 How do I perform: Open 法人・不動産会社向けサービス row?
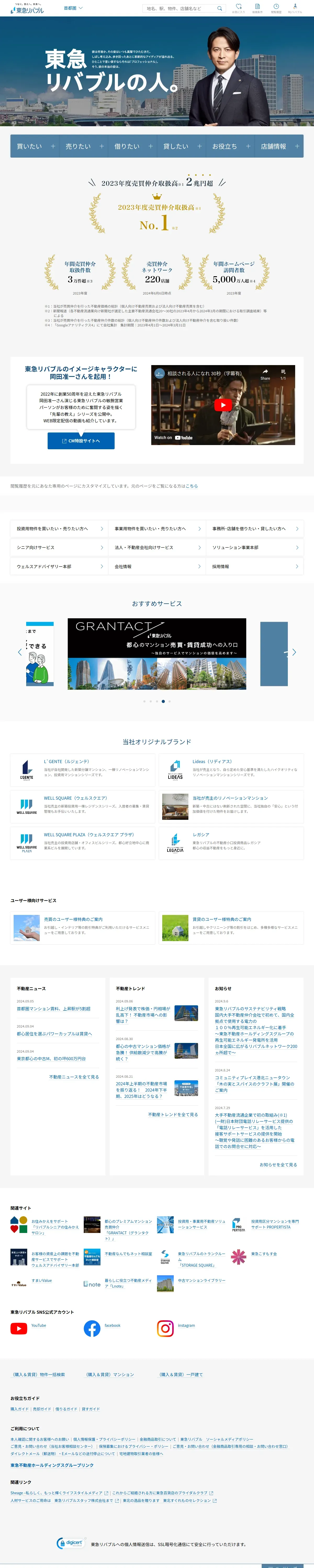(x=157, y=547)
